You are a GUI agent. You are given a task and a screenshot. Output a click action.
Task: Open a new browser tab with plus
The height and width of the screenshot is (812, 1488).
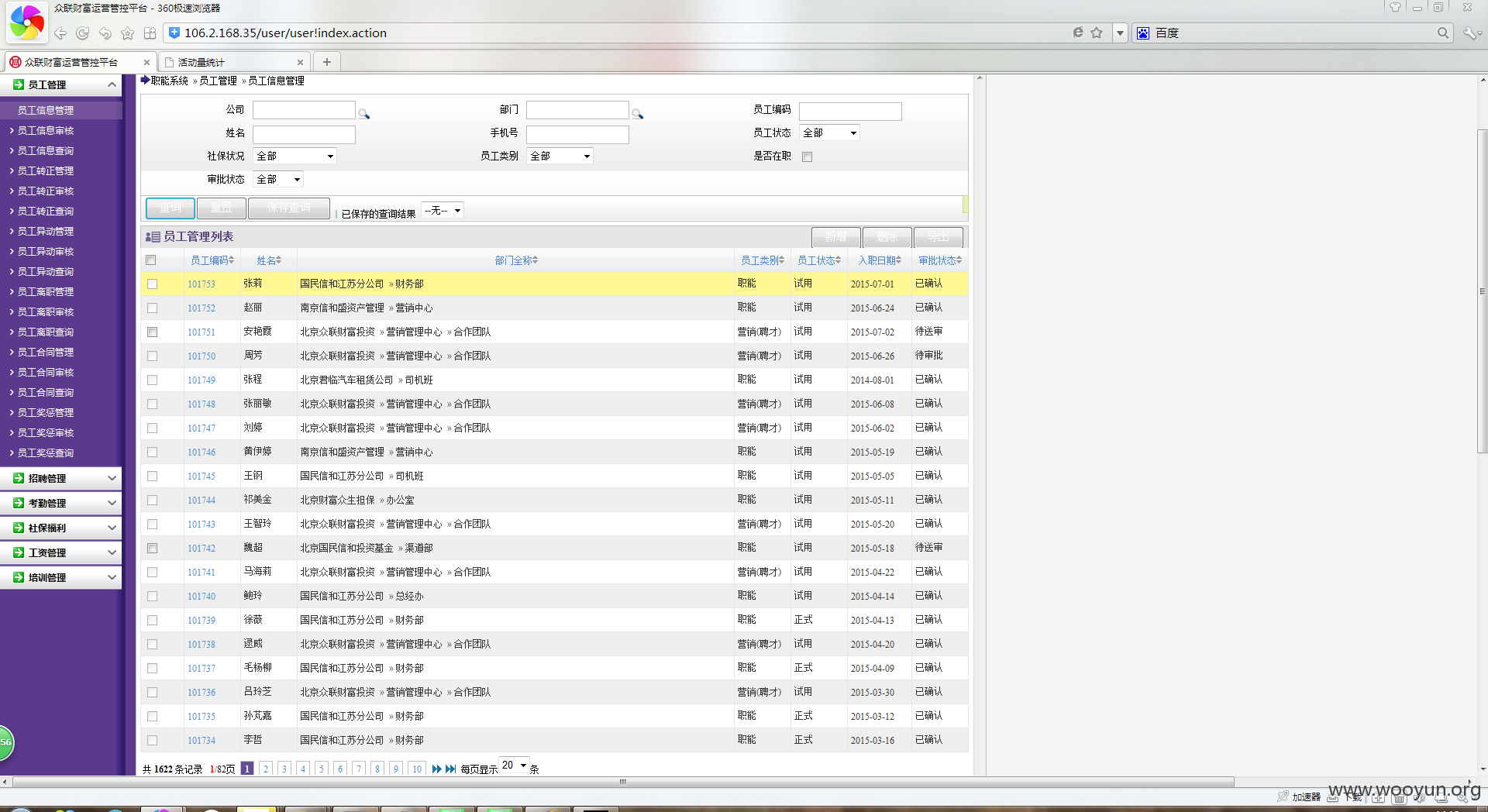tap(327, 62)
